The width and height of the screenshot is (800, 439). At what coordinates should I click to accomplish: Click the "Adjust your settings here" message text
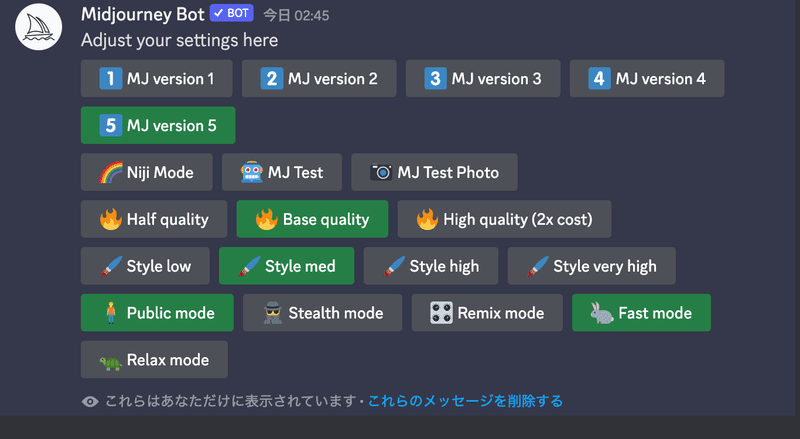[180, 40]
